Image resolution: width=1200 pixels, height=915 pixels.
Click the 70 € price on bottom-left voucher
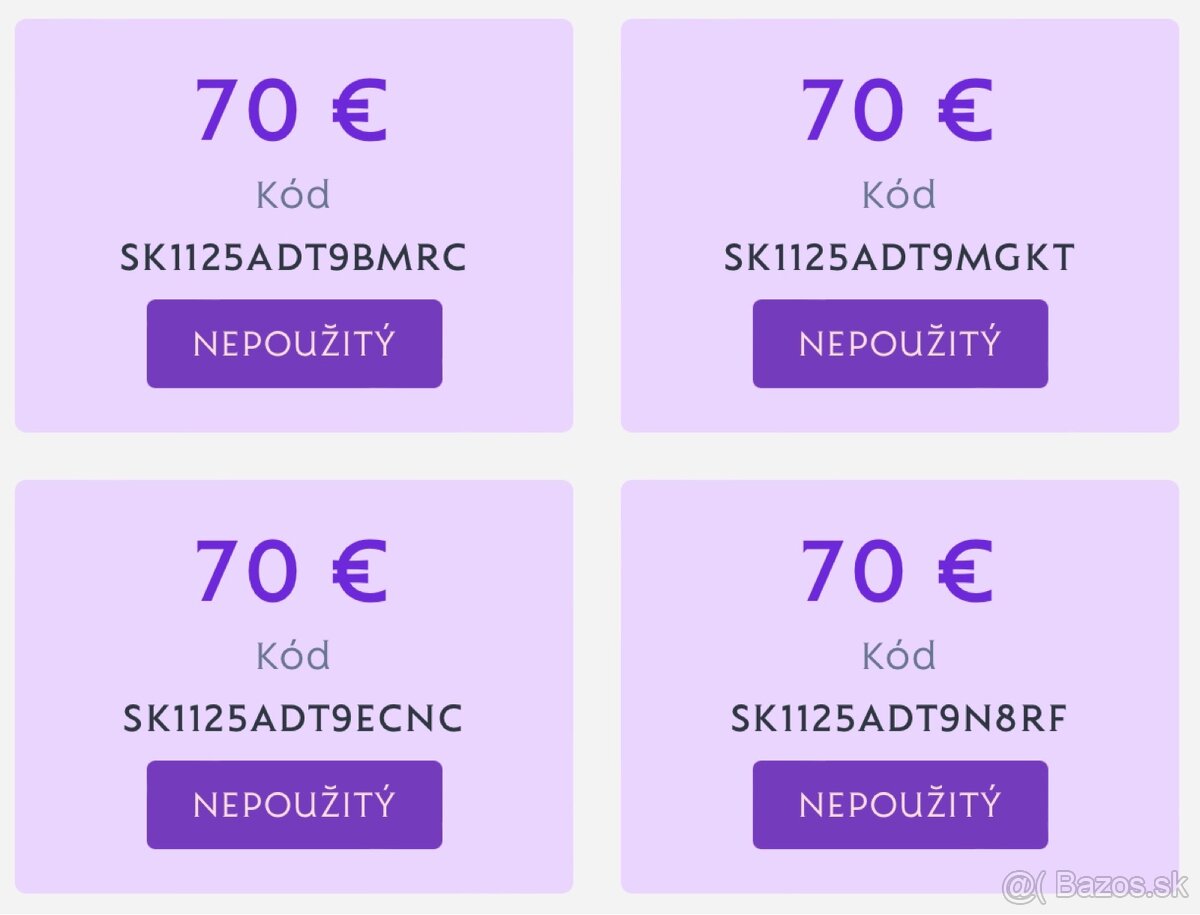294,568
